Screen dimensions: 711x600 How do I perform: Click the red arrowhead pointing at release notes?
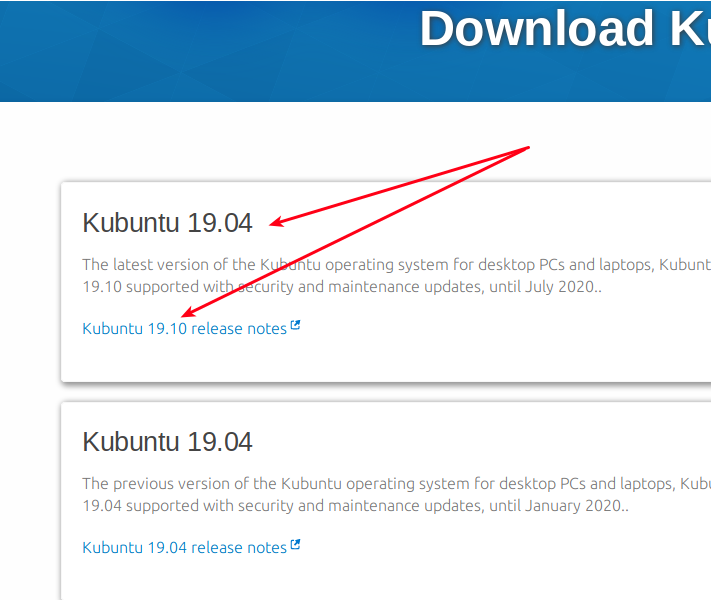point(188,312)
